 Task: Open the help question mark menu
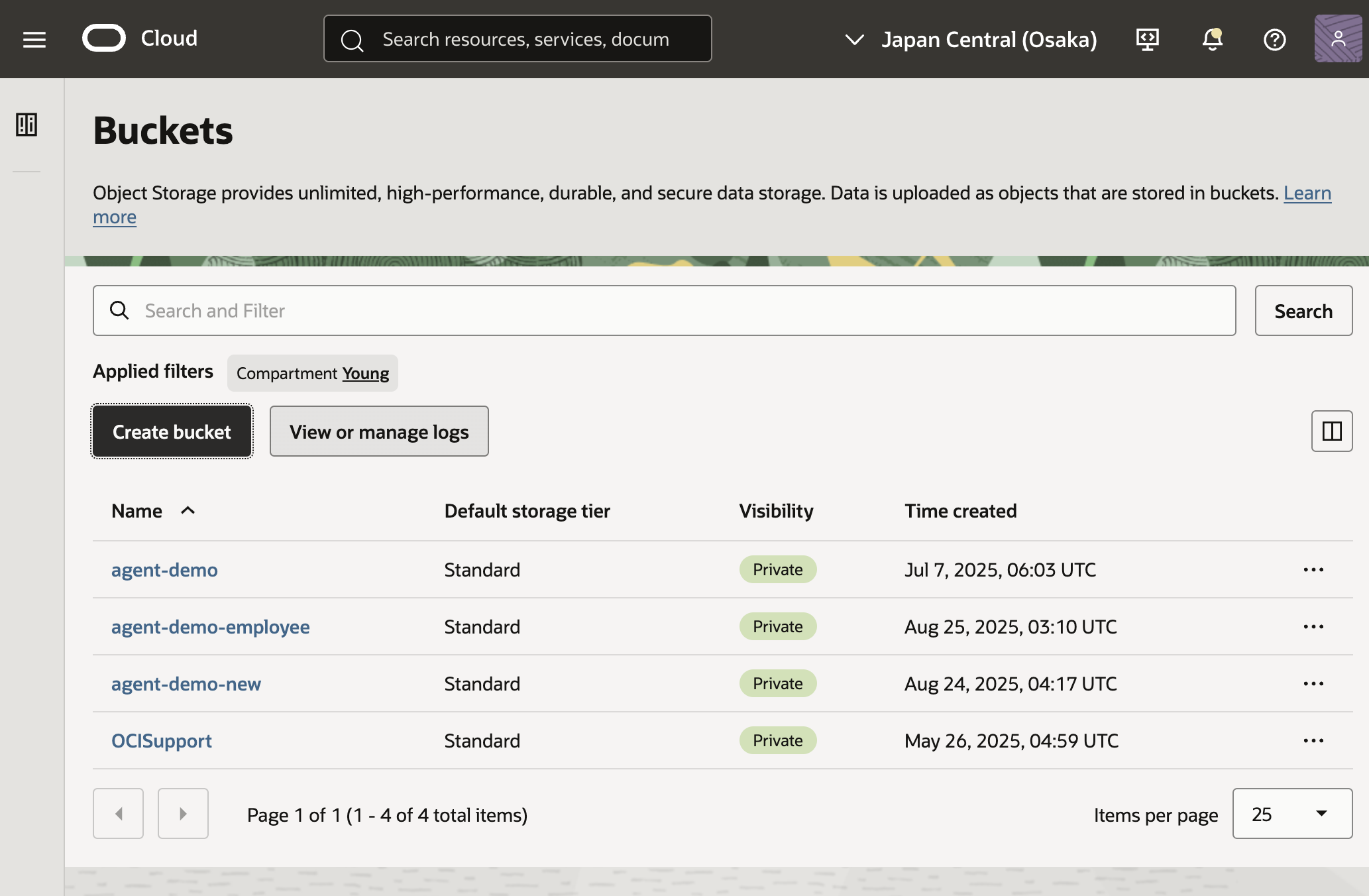point(1274,40)
